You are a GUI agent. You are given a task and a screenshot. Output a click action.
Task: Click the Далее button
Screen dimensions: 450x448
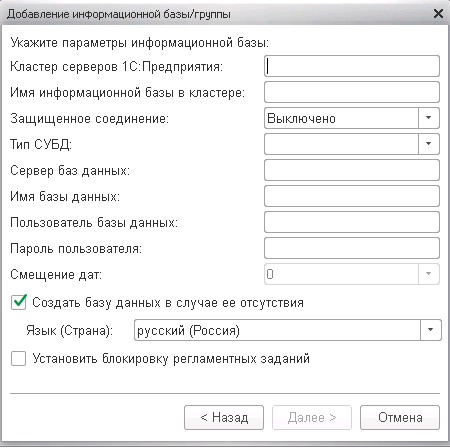click(x=312, y=417)
